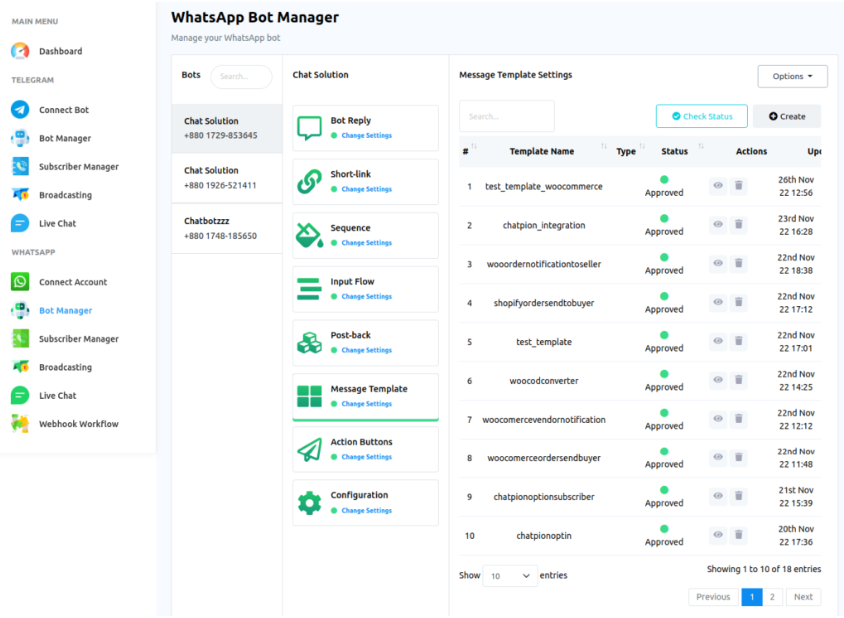This screenshot has width=844, height=618.
Task: Click Create template button
Action: click(787, 116)
